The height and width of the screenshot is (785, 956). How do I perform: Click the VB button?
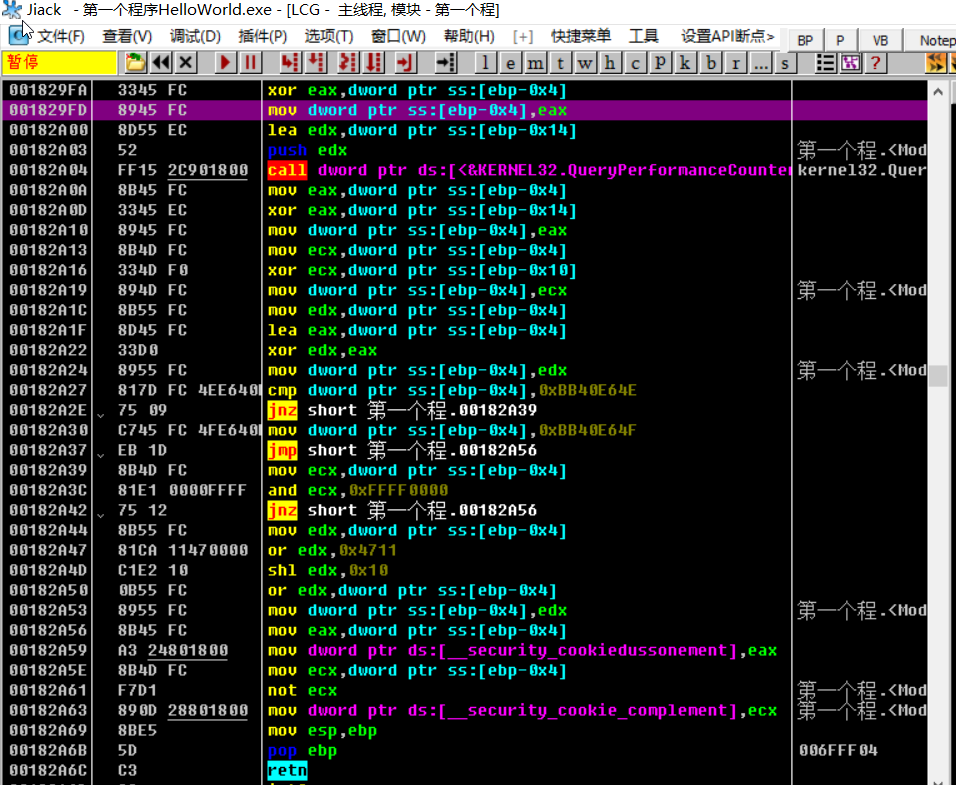[x=880, y=40]
